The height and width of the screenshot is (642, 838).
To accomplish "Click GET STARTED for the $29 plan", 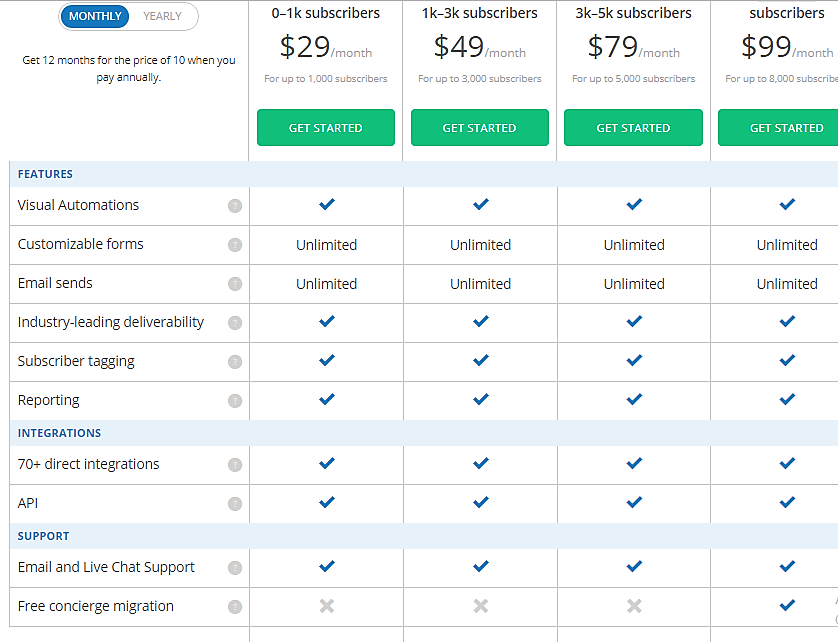I will pyautogui.click(x=325, y=128).
